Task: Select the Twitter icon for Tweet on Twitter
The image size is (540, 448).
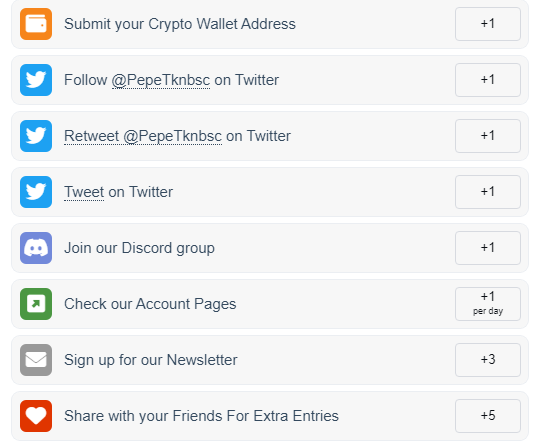Action: 36,192
